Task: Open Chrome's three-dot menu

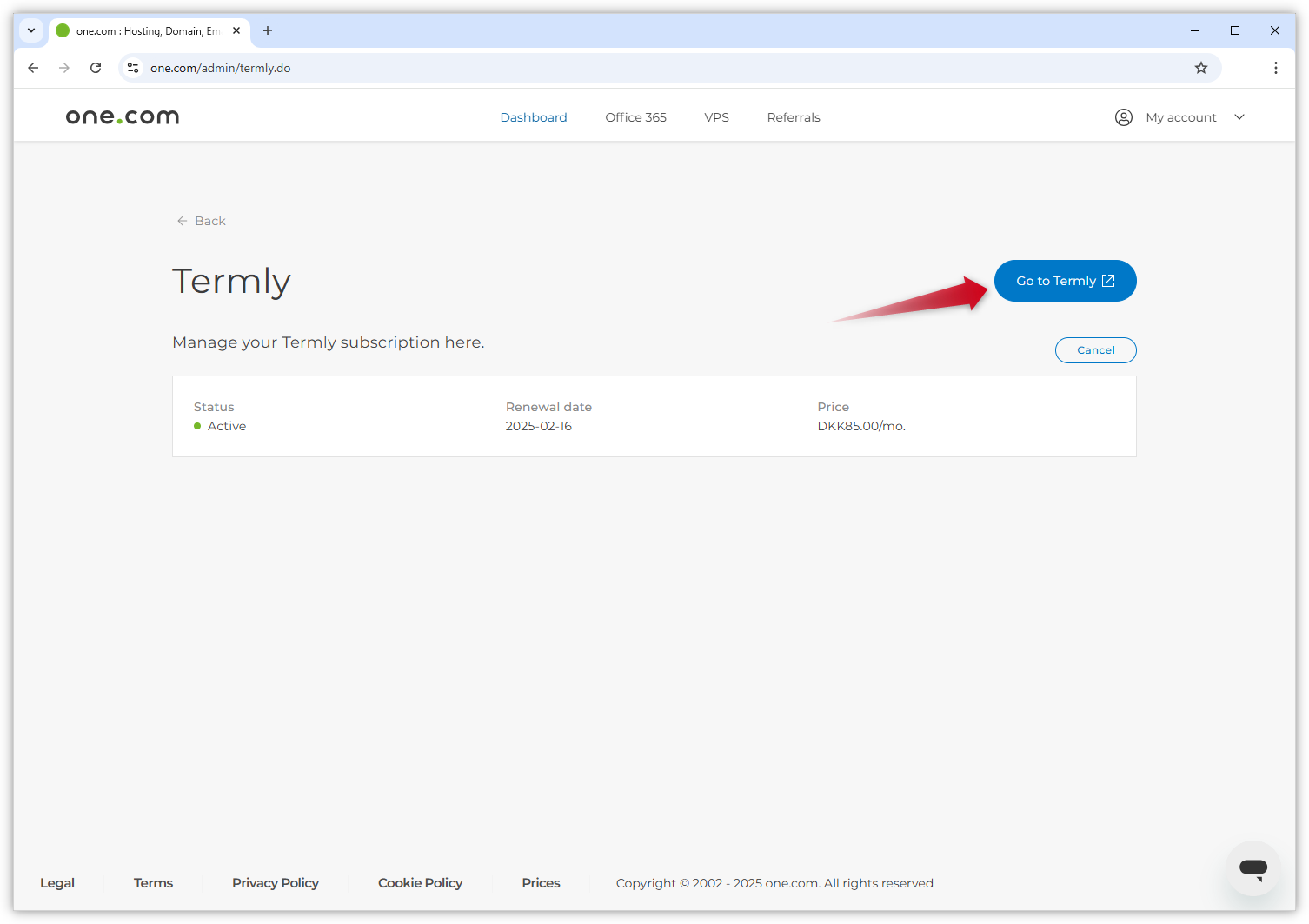Action: pyautogui.click(x=1275, y=67)
